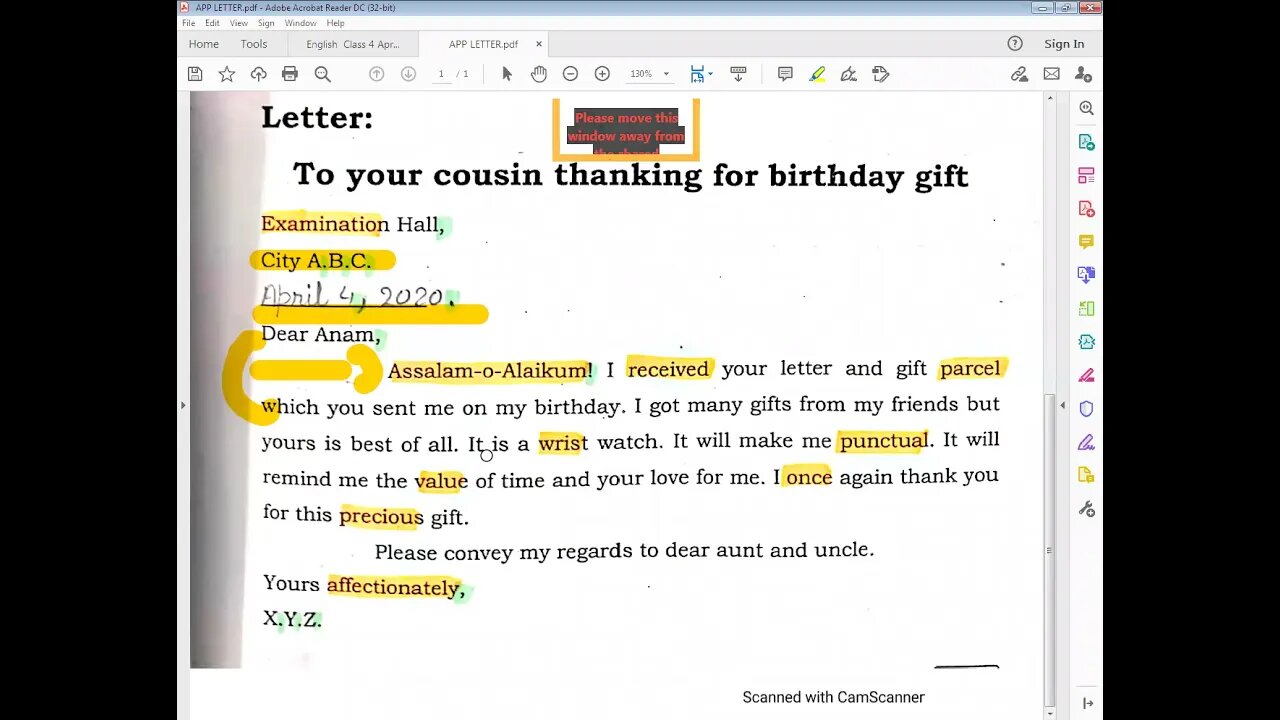Upload file to cloud with arrow-cloud icon
1280x720 pixels.
(258, 74)
